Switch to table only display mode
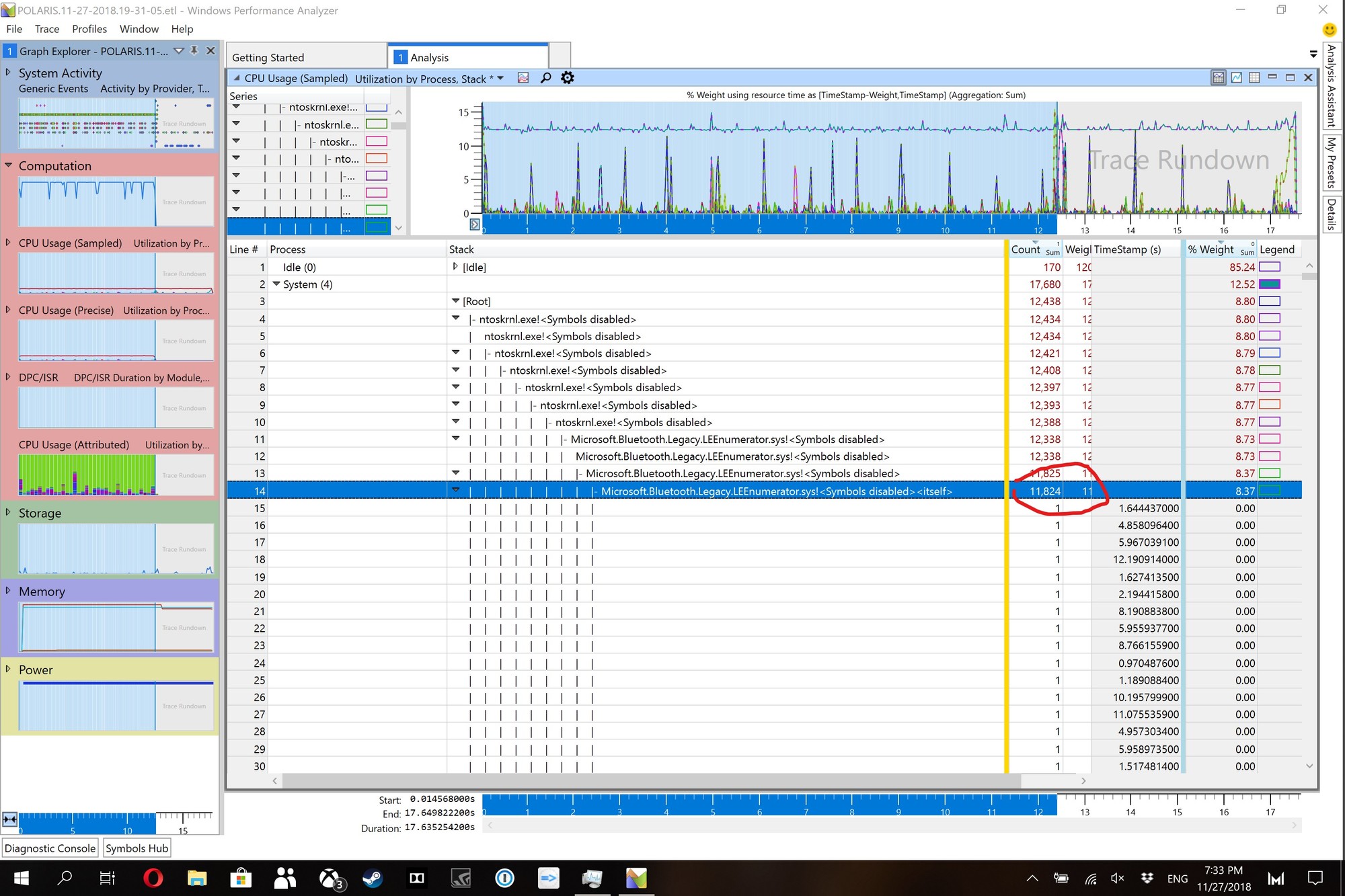Image resolution: width=1345 pixels, height=896 pixels. pos(1254,77)
